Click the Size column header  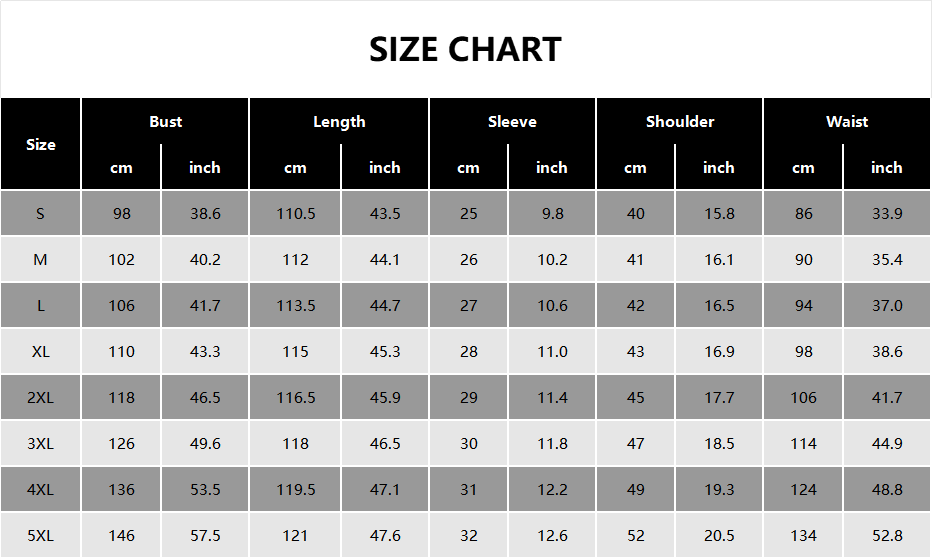[41, 144]
